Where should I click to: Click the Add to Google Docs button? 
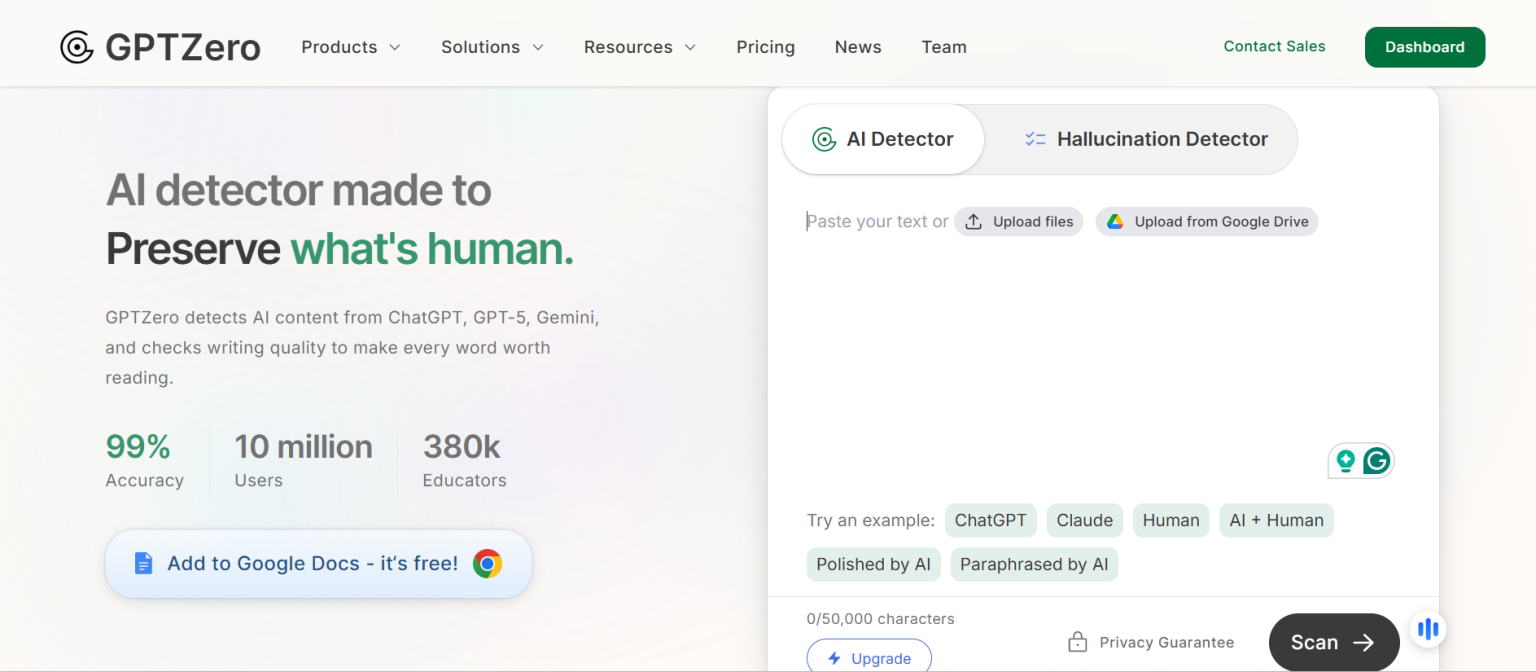coord(318,564)
